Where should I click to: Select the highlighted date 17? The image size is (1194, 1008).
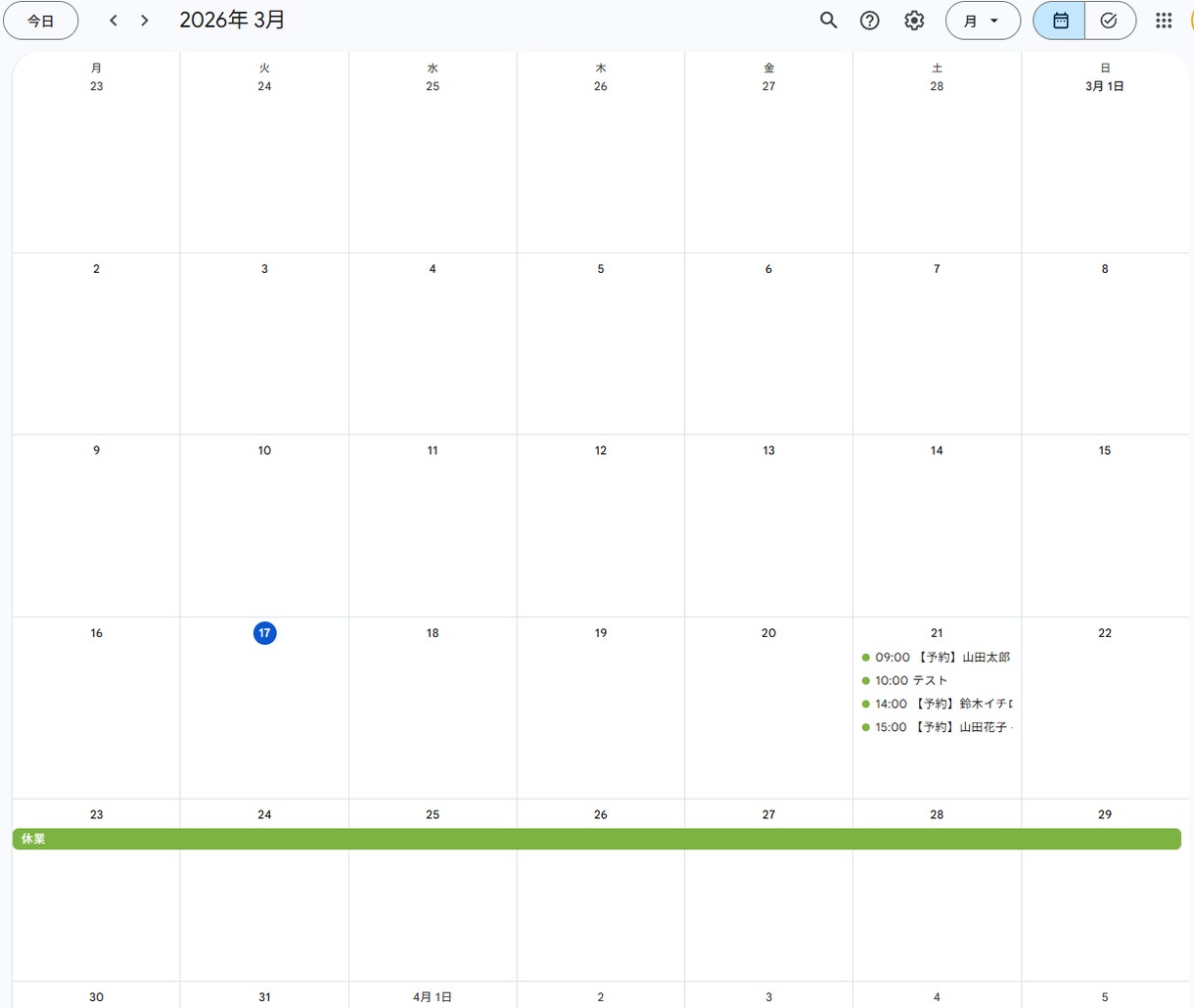(264, 633)
